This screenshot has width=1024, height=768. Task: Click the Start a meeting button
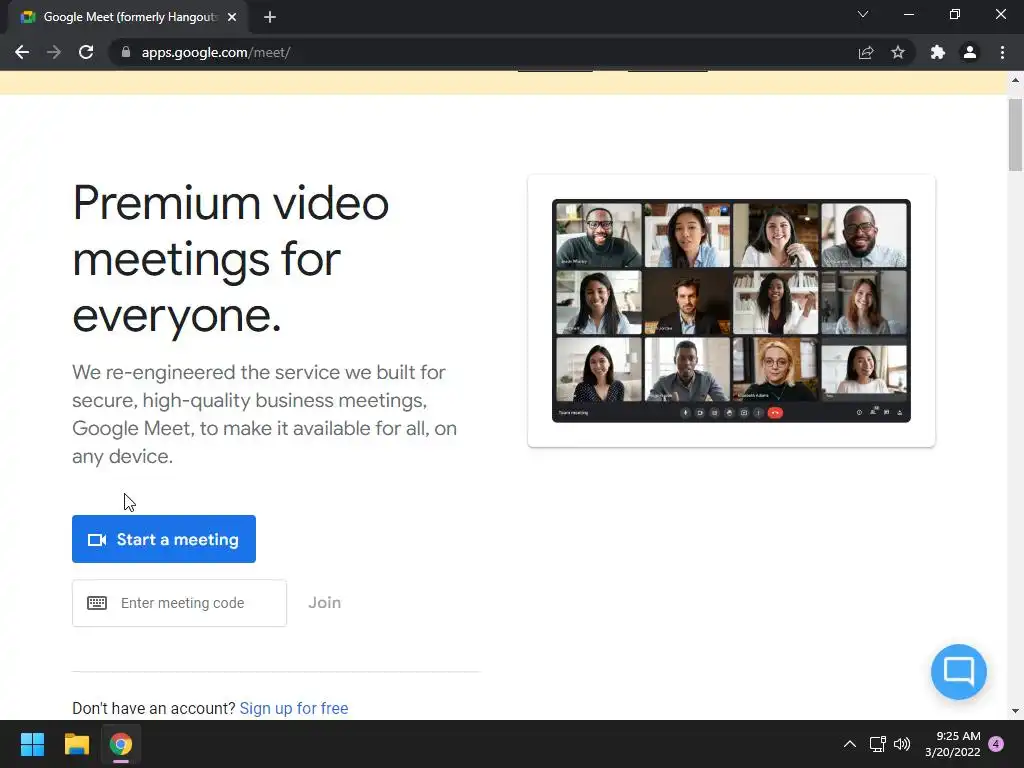pyautogui.click(x=164, y=539)
